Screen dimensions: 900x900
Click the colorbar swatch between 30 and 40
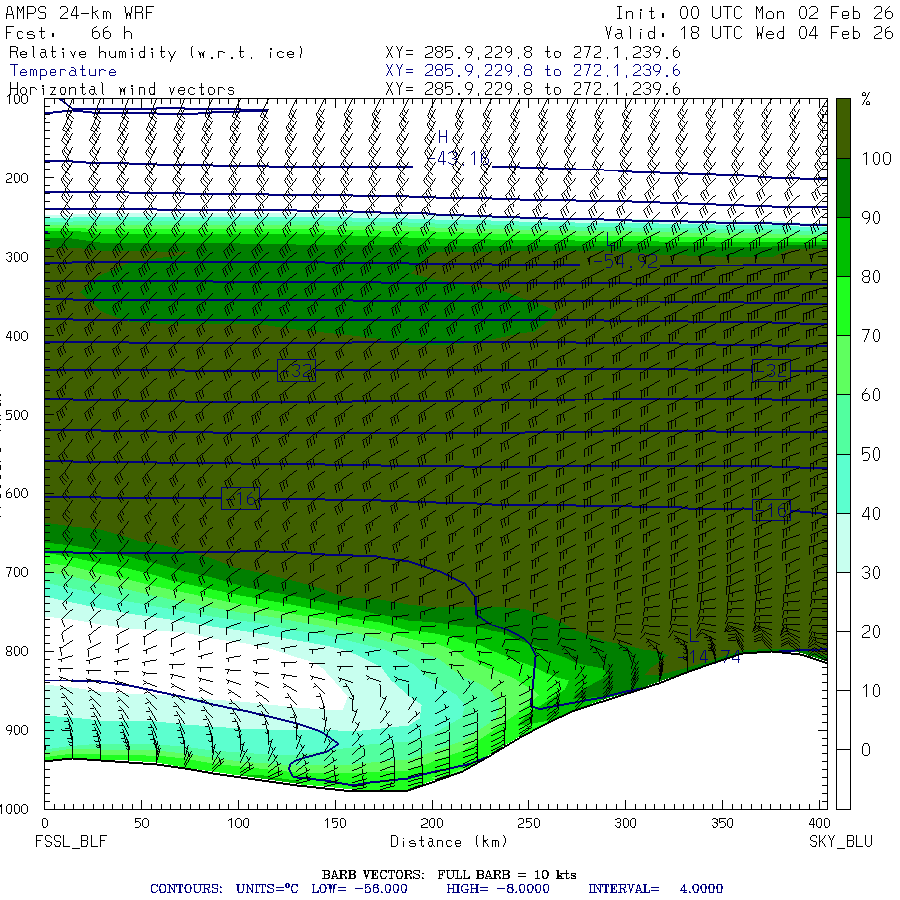point(843,542)
